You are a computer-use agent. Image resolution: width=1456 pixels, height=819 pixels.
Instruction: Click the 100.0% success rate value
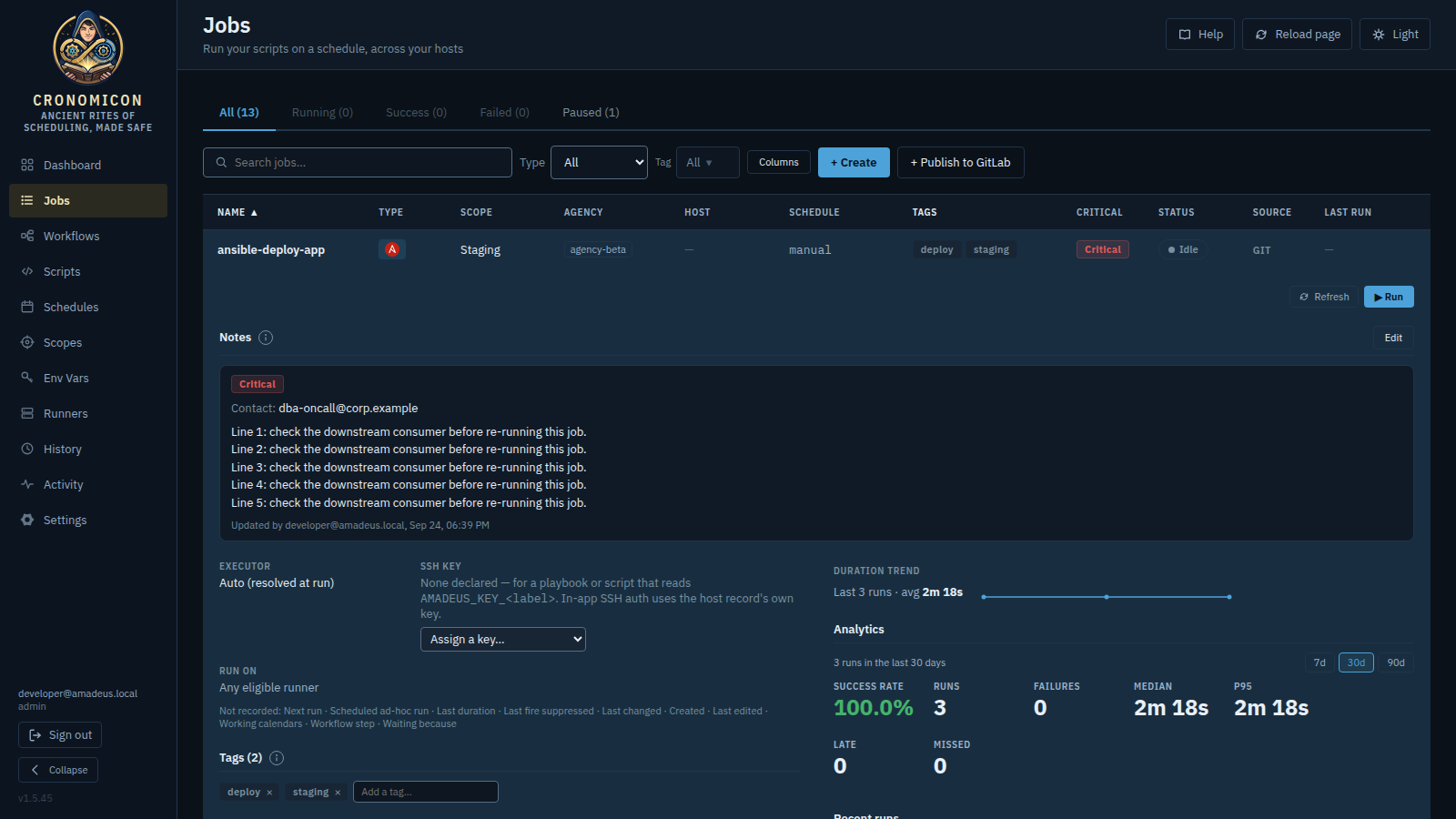point(874,708)
